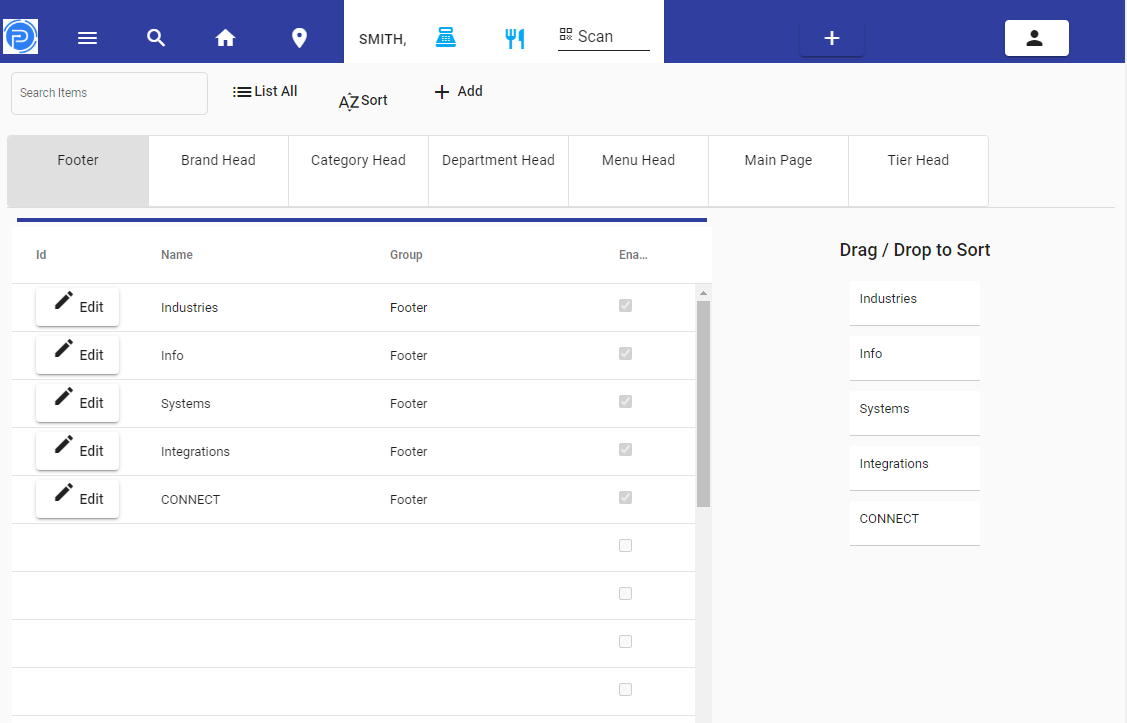
Task: Open the hamburger menu
Action: tap(87, 38)
